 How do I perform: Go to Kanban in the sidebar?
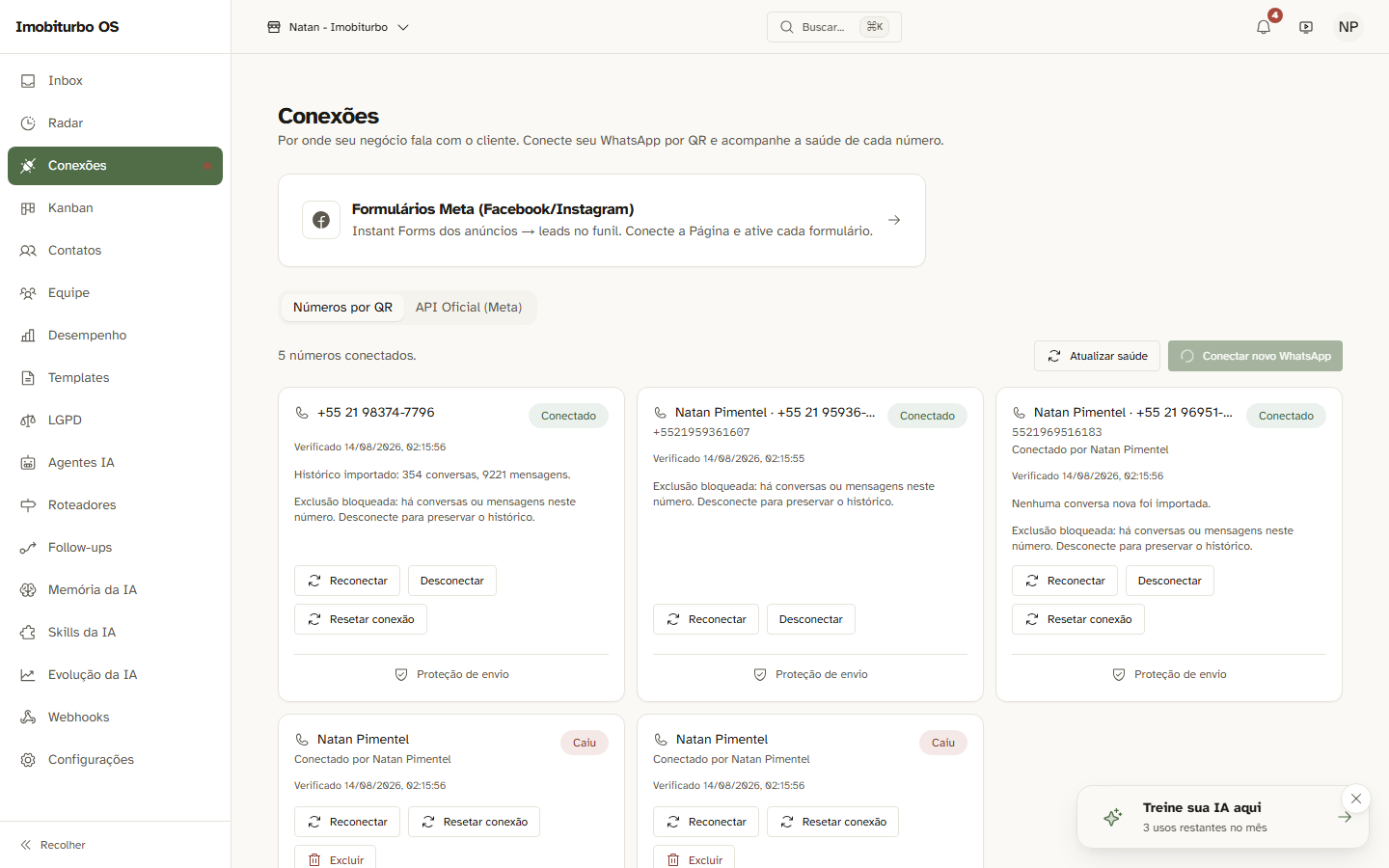(x=115, y=208)
